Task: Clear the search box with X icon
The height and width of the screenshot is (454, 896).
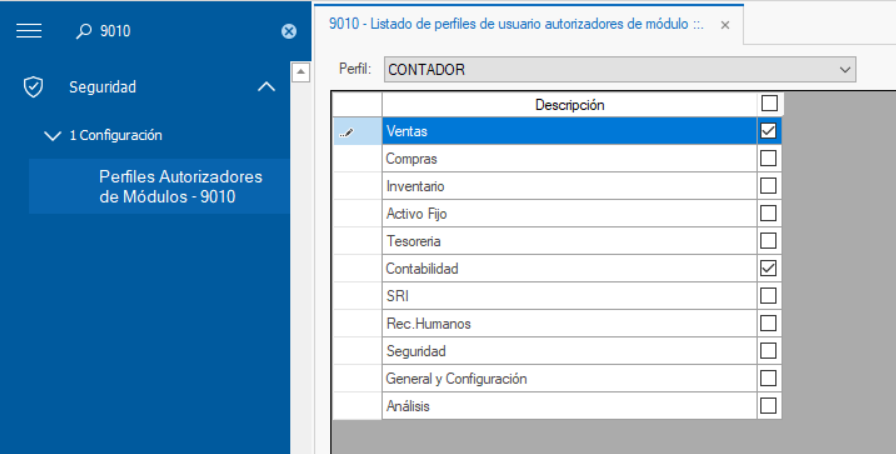Action: click(x=289, y=32)
